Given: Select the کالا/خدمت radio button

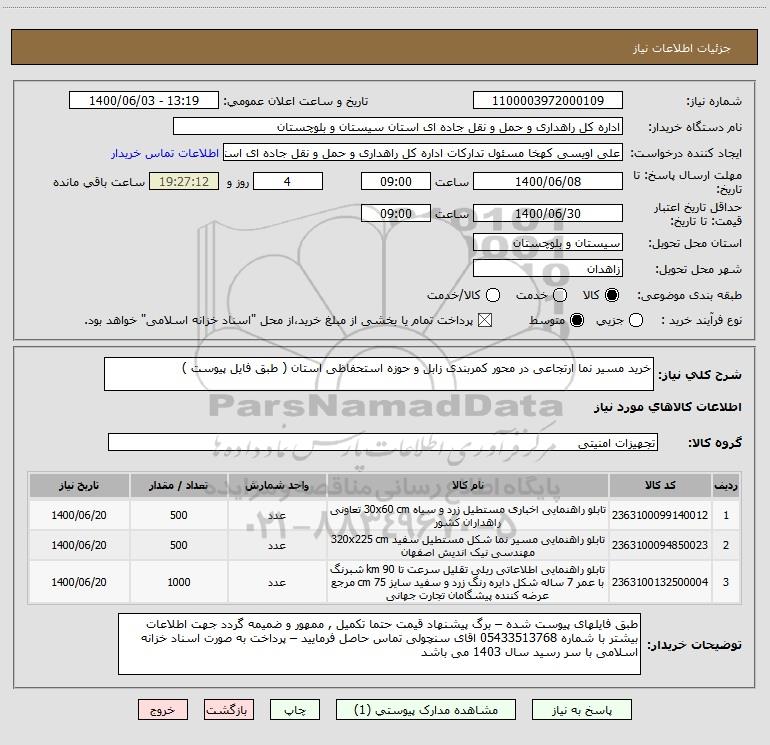Looking at the screenshot, I should 493,295.
